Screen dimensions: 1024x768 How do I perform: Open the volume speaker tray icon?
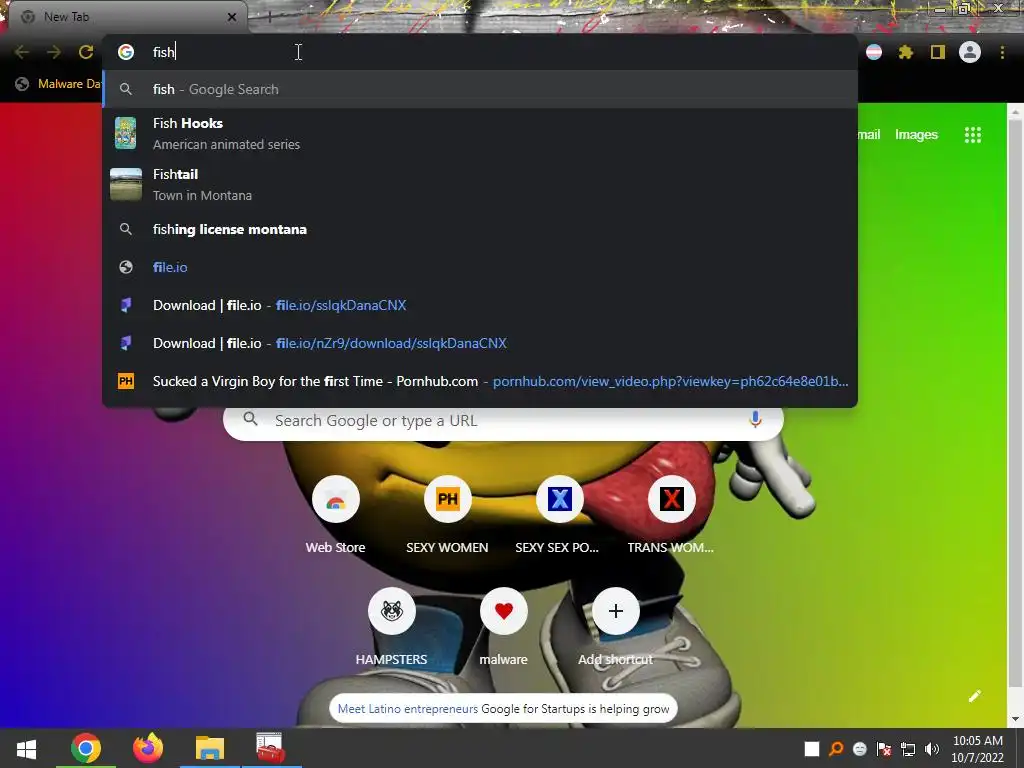point(932,749)
